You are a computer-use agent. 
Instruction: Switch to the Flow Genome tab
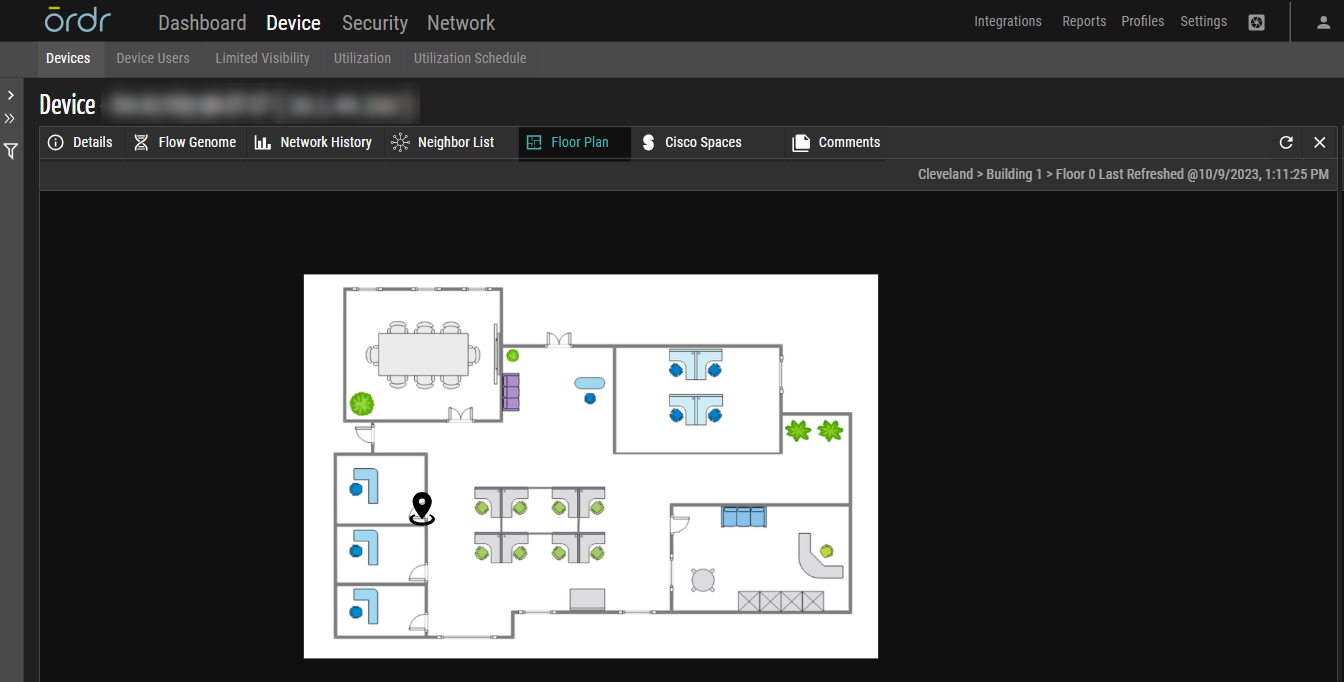pyautogui.click(x=185, y=143)
